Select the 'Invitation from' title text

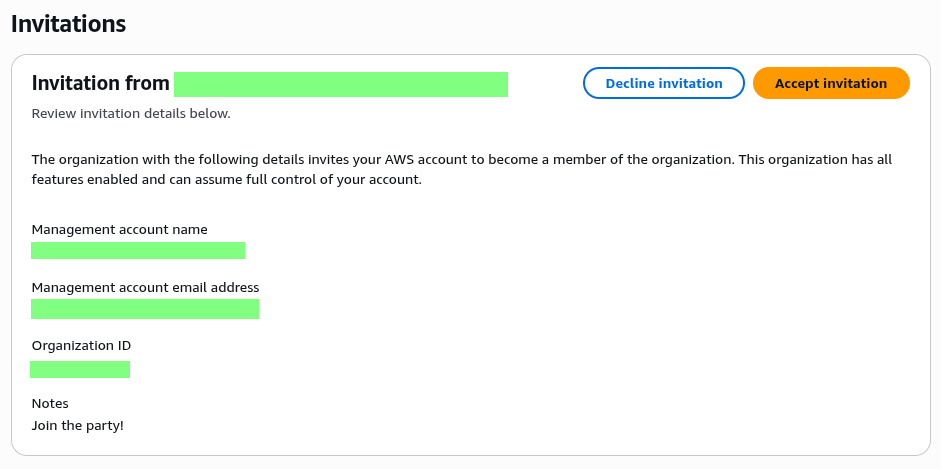(x=100, y=84)
